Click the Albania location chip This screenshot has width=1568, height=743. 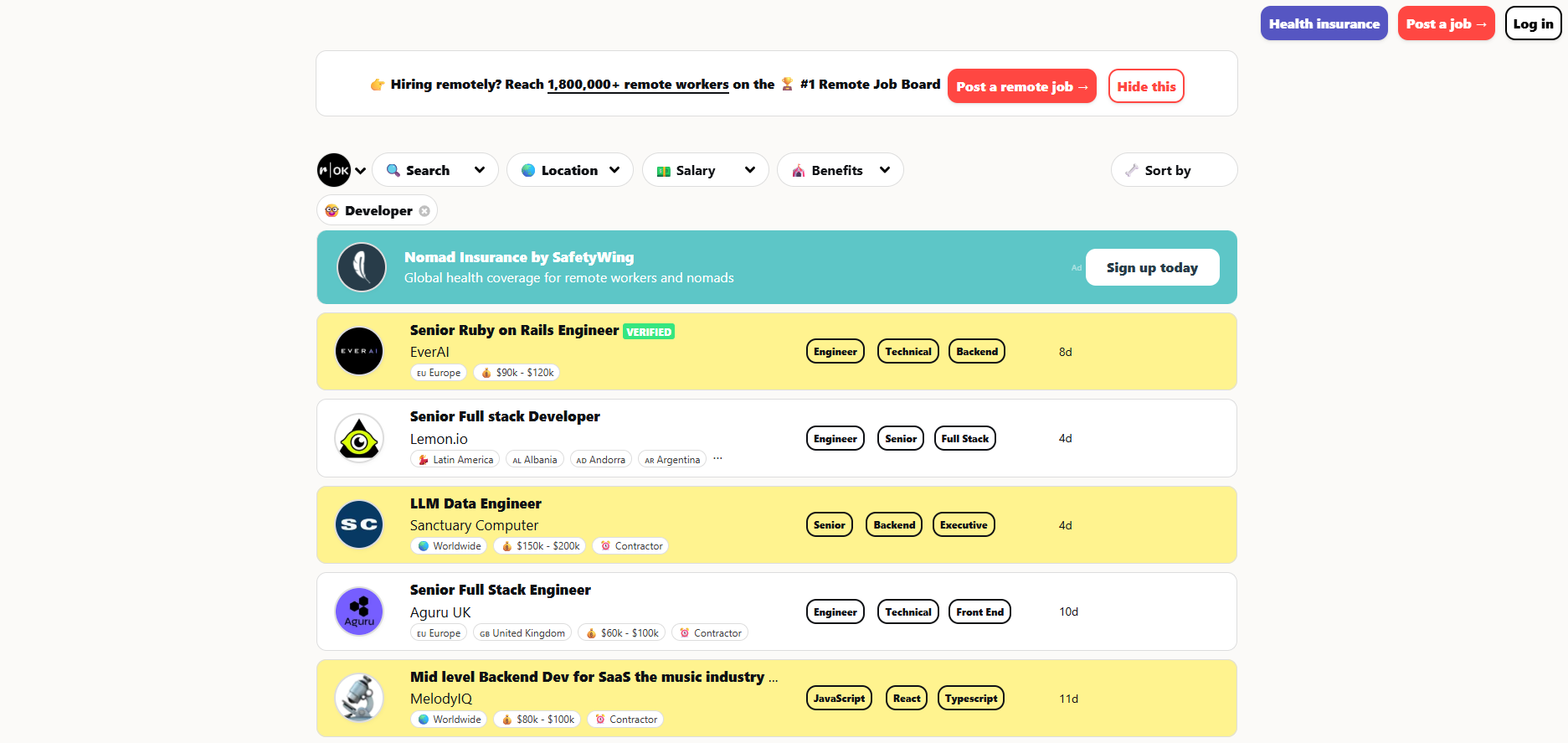coord(535,460)
